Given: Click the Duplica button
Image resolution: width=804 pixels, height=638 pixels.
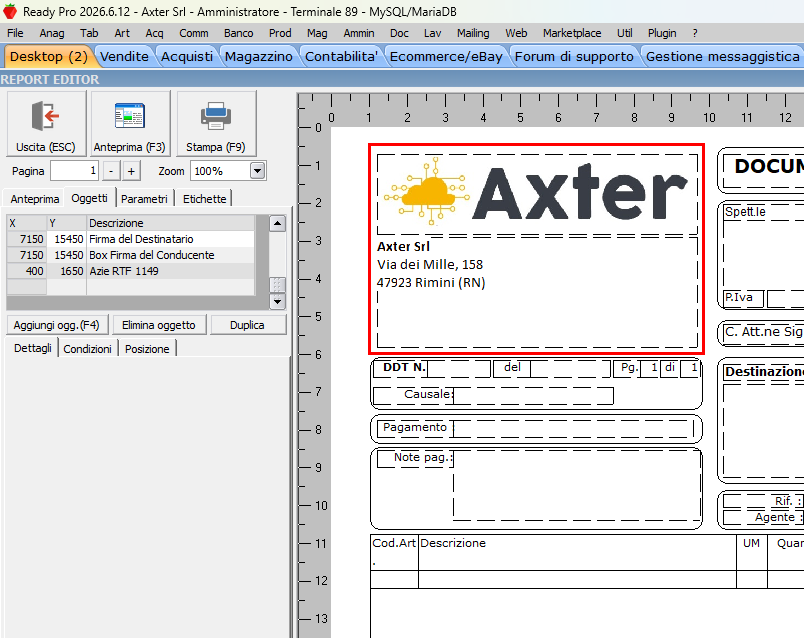Looking at the screenshot, I should click(x=247, y=325).
